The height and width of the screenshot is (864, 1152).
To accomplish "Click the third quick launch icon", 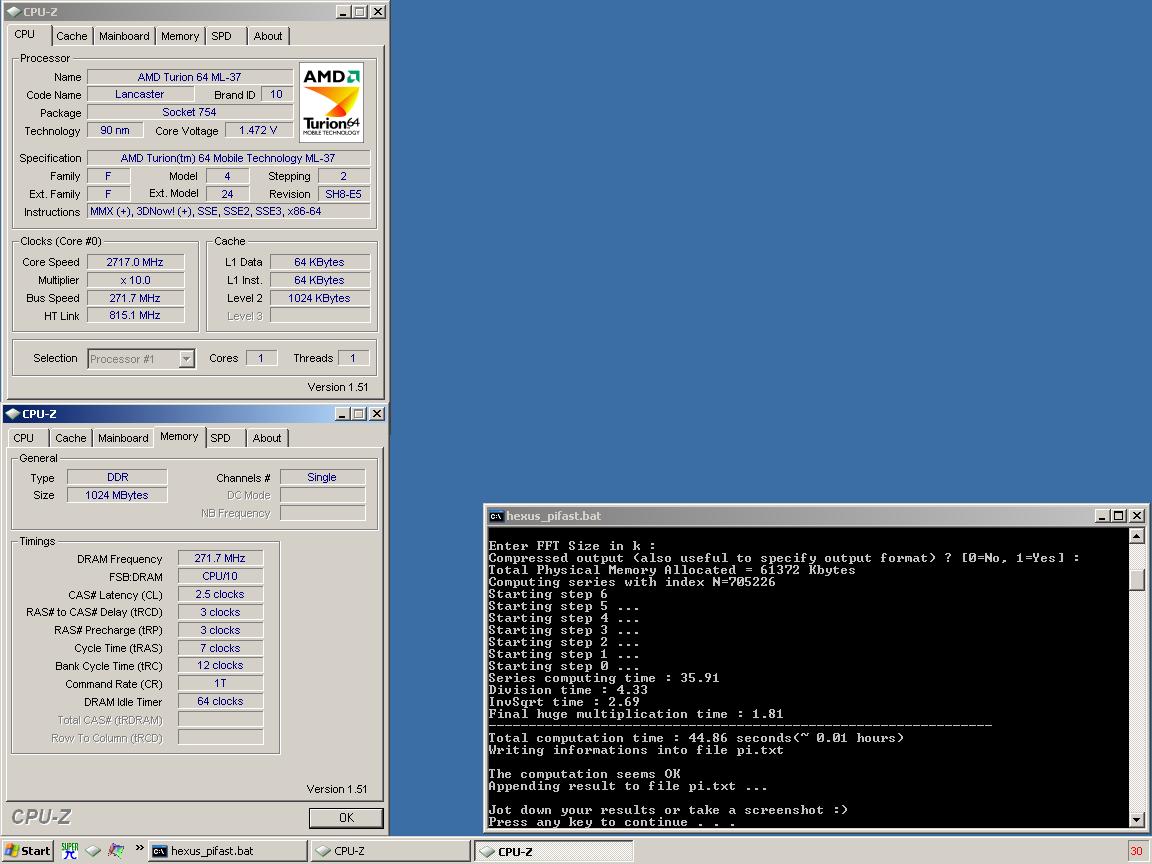I will [116, 851].
